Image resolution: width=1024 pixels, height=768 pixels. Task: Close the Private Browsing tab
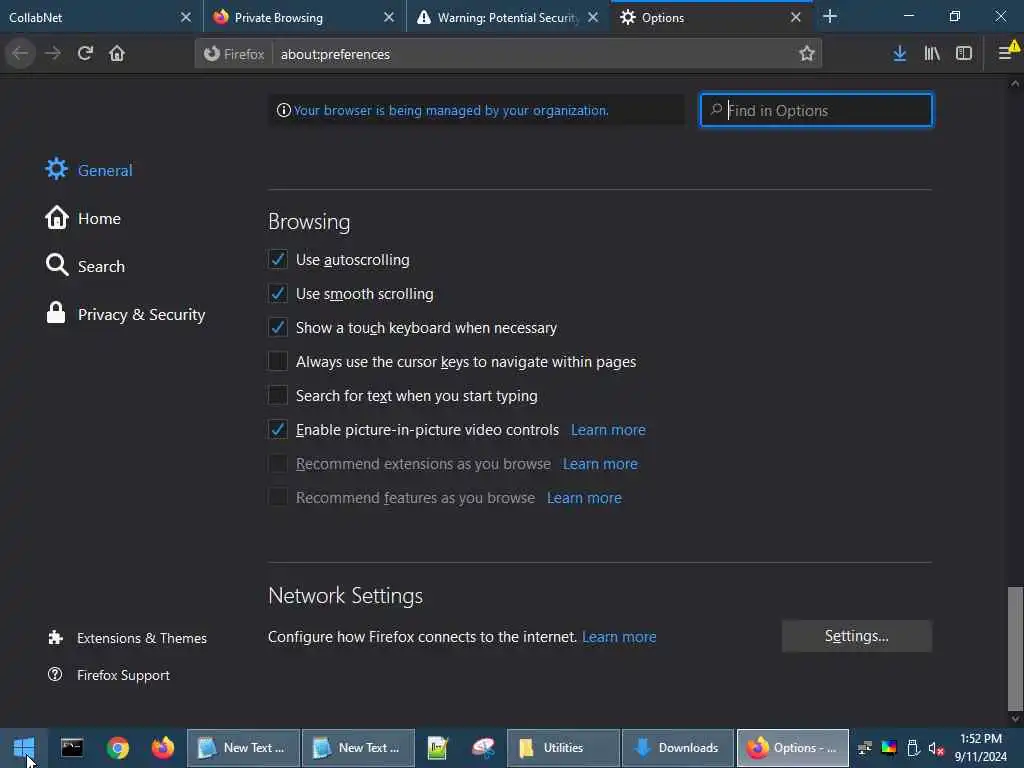389,17
